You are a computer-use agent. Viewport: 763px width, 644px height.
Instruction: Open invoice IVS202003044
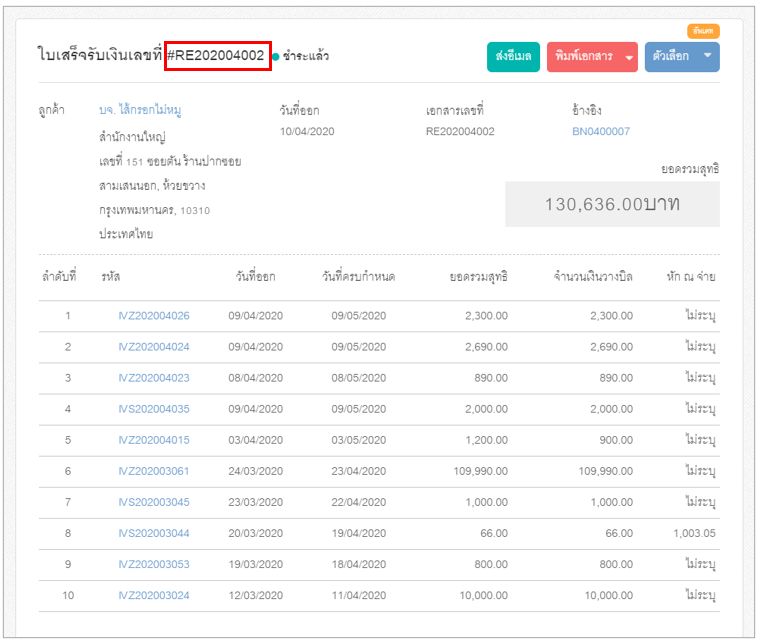[x=154, y=534]
